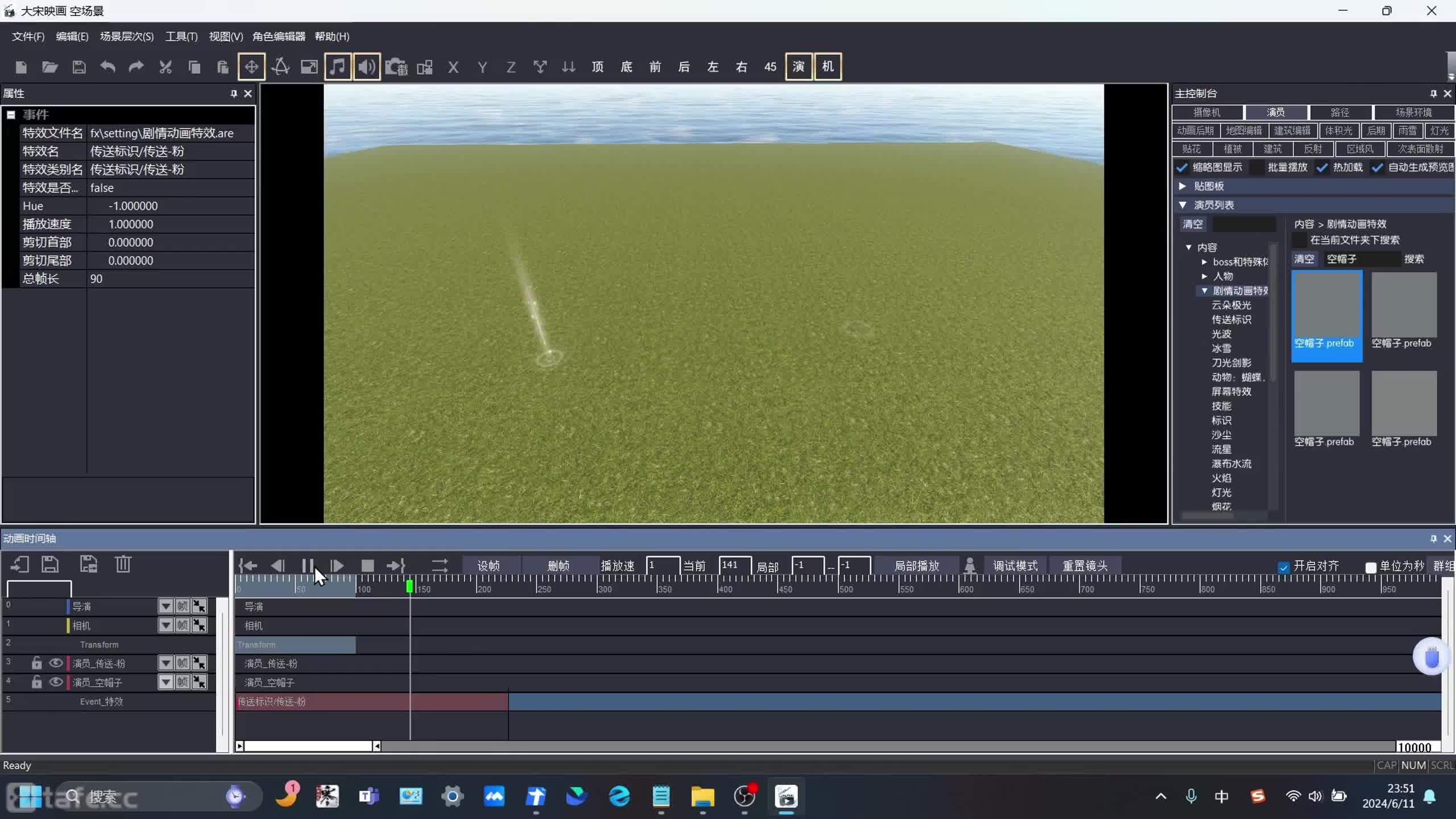
Task: Click the green timeline playhead marker
Action: [409, 586]
